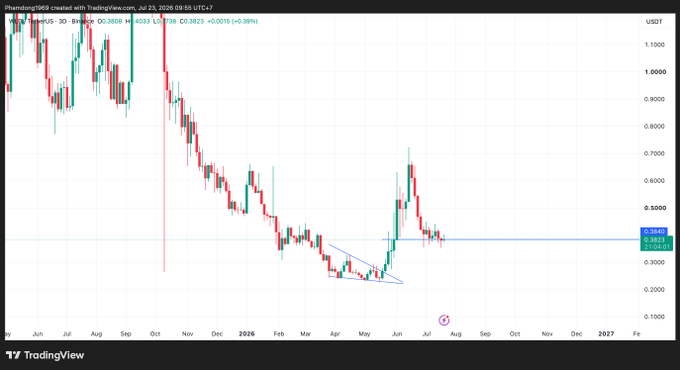Click the 2026 year label on time axis
Viewport: 680px width, 370px height.
pos(247,334)
